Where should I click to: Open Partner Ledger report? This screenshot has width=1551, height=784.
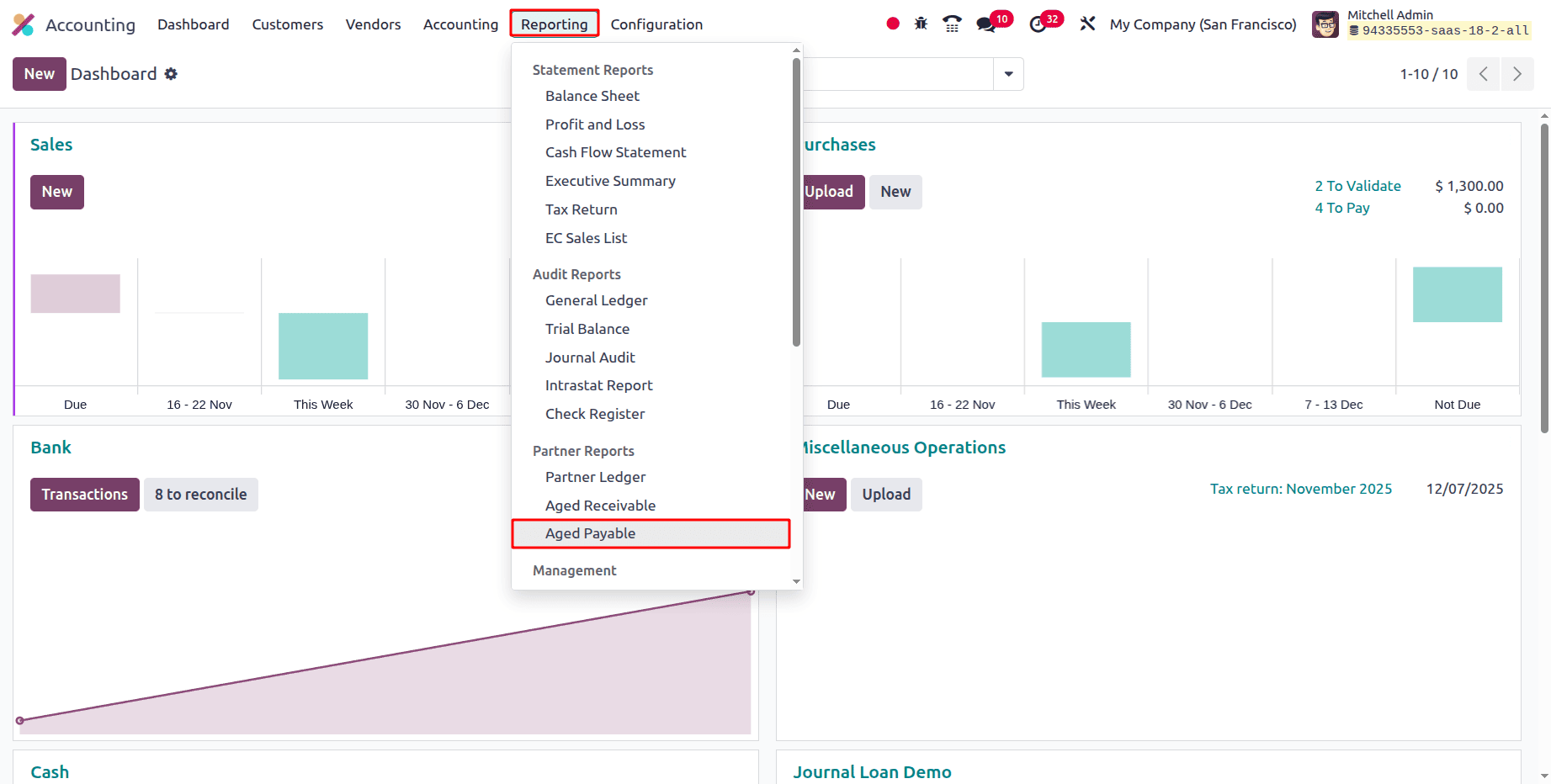point(651,477)
